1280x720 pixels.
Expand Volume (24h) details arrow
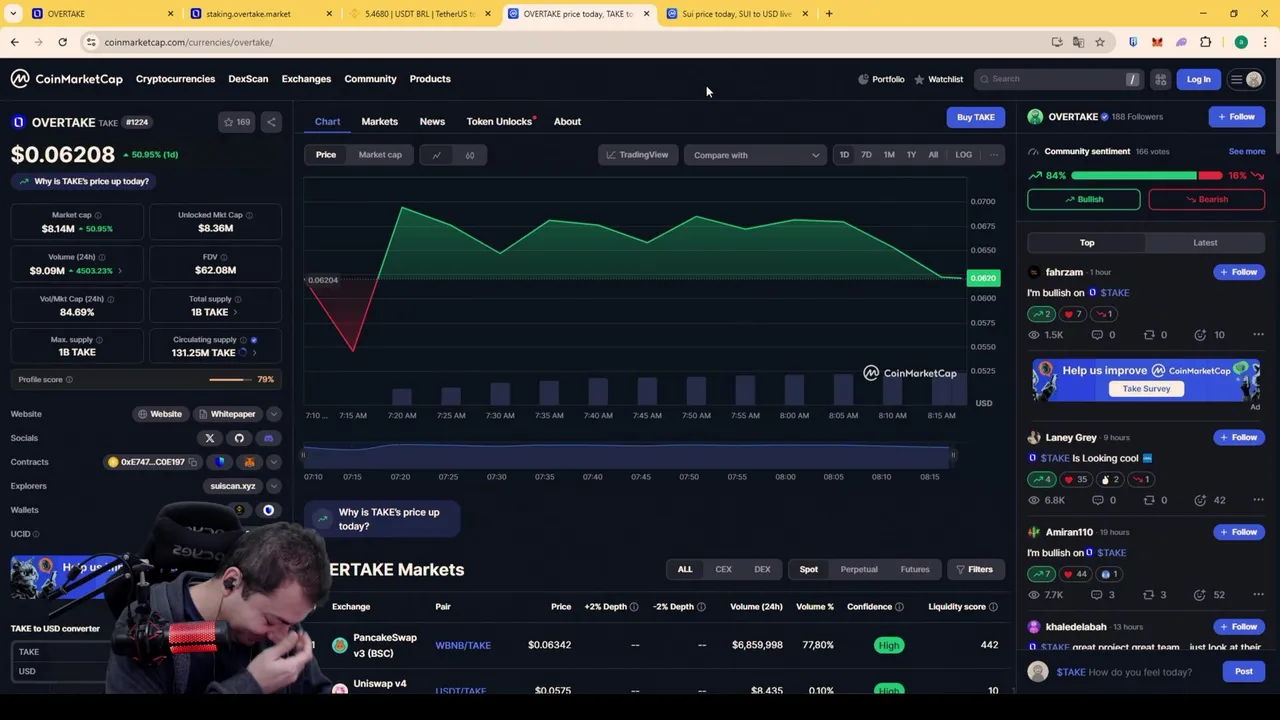click(x=119, y=271)
